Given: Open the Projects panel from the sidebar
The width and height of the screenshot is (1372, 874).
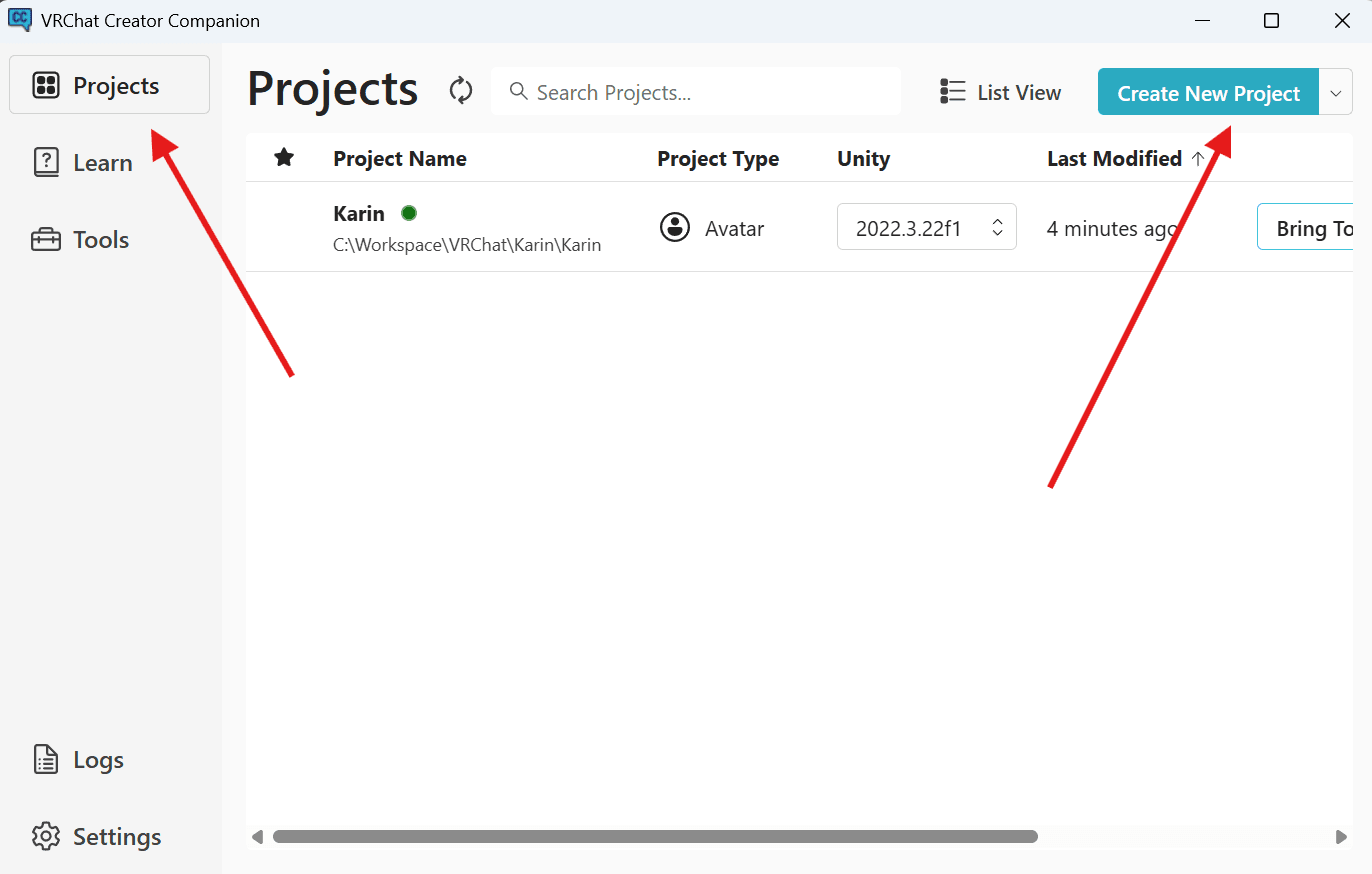Looking at the screenshot, I should click(x=108, y=85).
